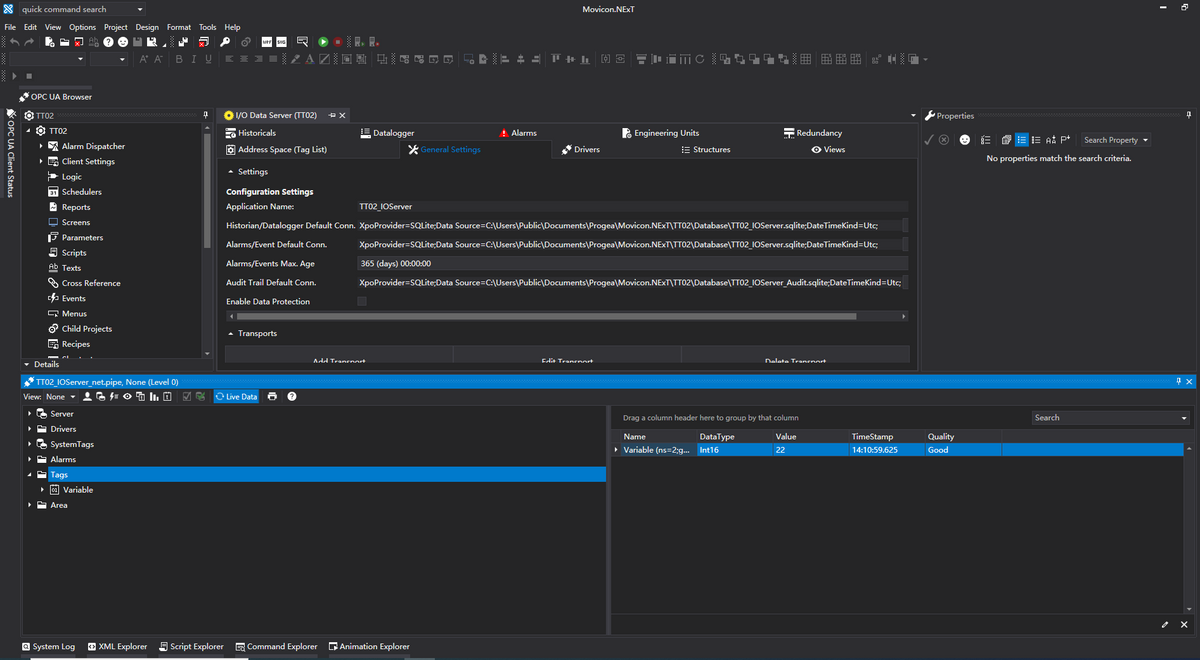Open the View dropdown set to None
Image resolution: width=1200 pixels, height=660 pixels.
click(x=60, y=397)
